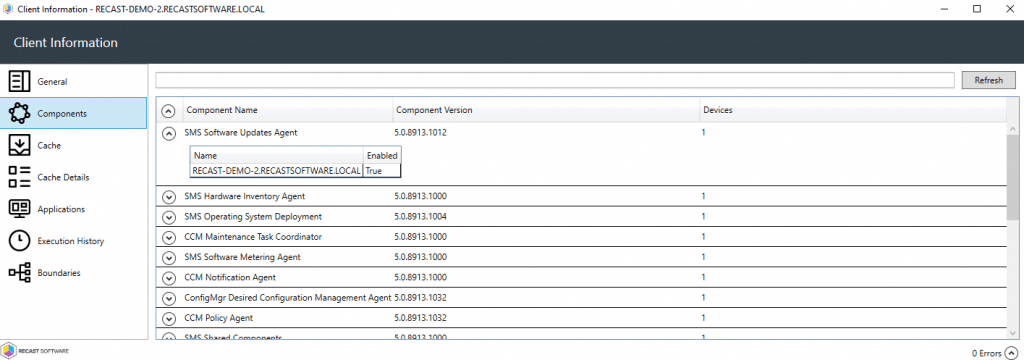This screenshot has width=1024, height=360.
Task: Click the search filter input field
Action: [x=555, y=80]
